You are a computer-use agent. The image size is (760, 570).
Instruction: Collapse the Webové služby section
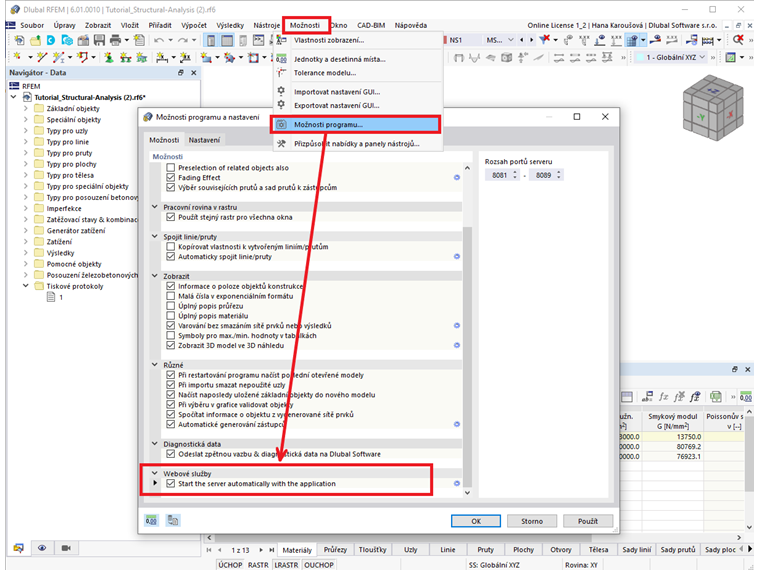point(155,473)
